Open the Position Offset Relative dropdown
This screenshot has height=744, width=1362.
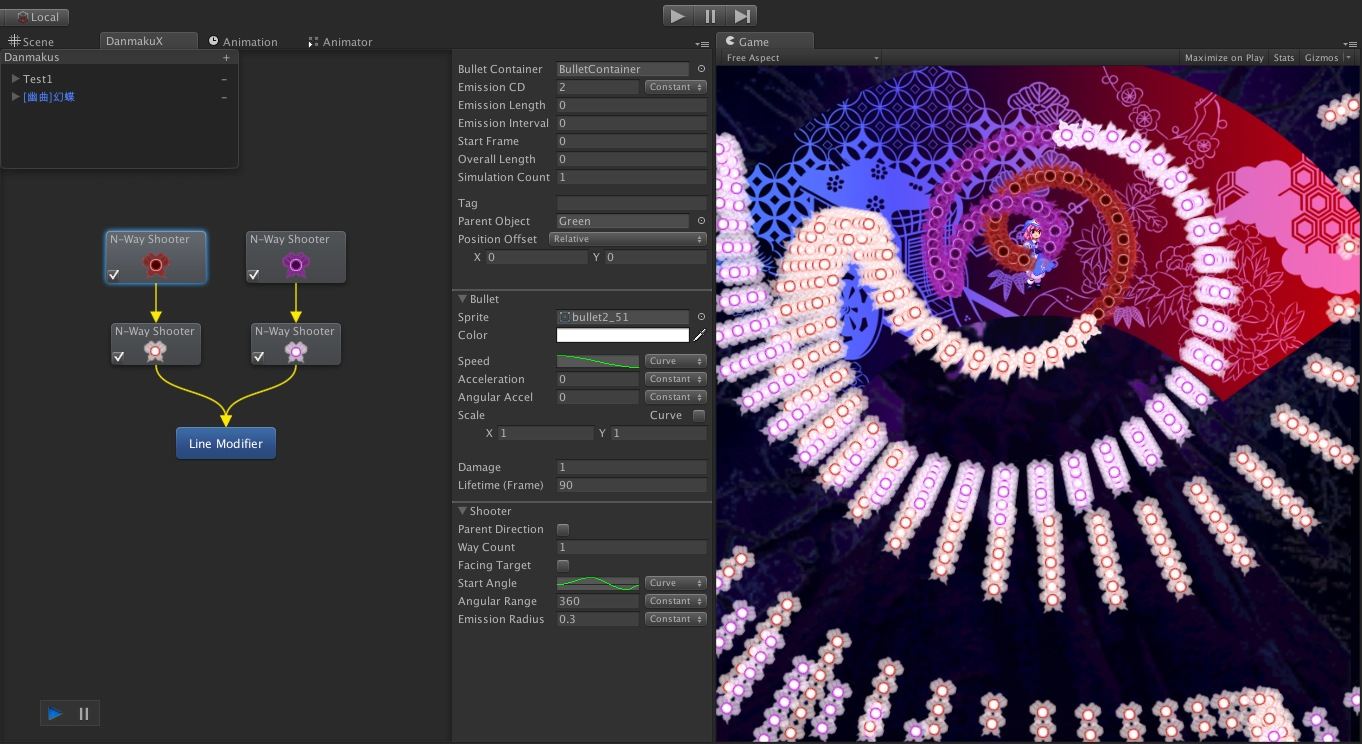(x=628, y=239)
